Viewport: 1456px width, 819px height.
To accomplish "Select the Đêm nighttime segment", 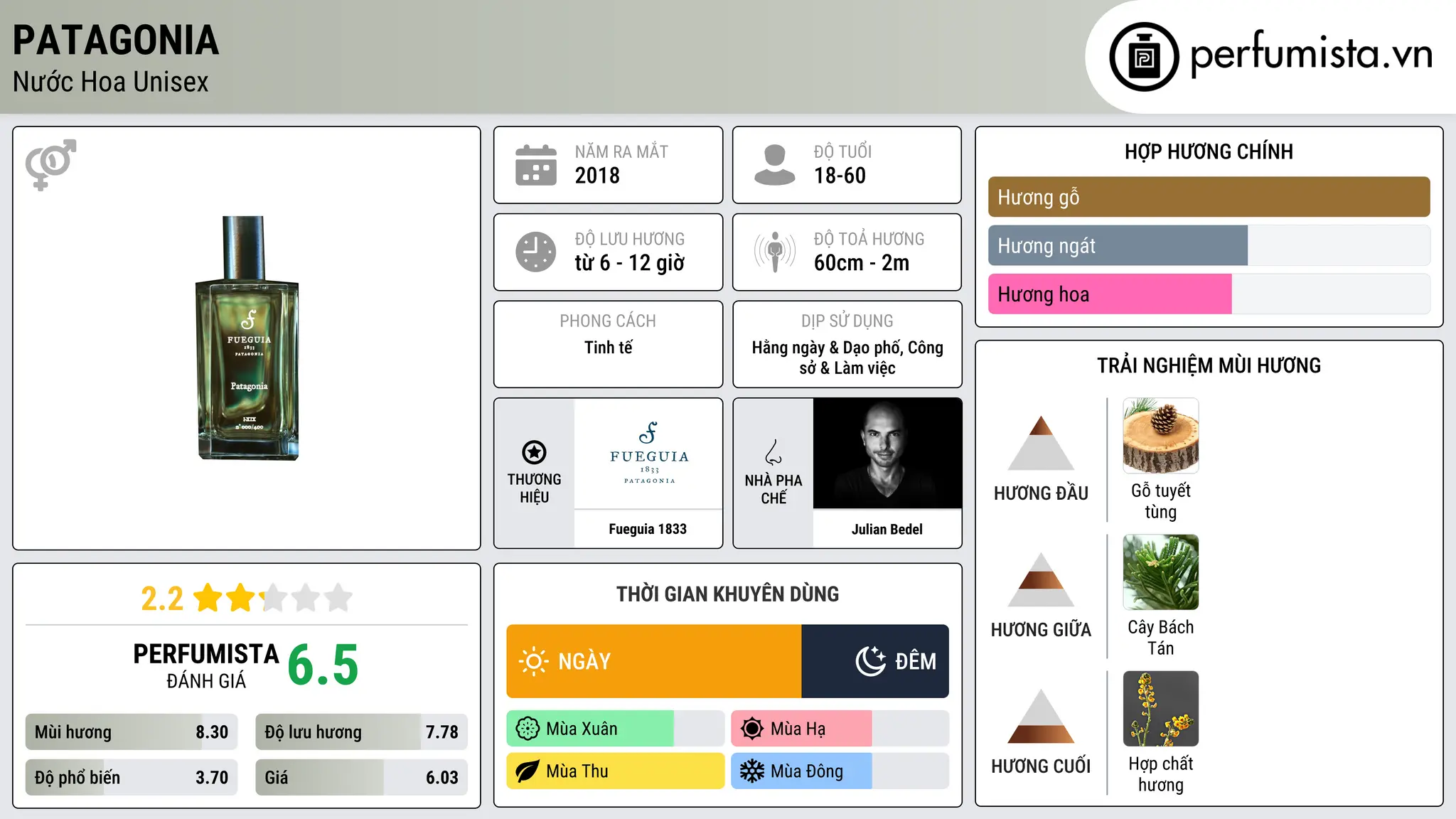I will [875, 661].
